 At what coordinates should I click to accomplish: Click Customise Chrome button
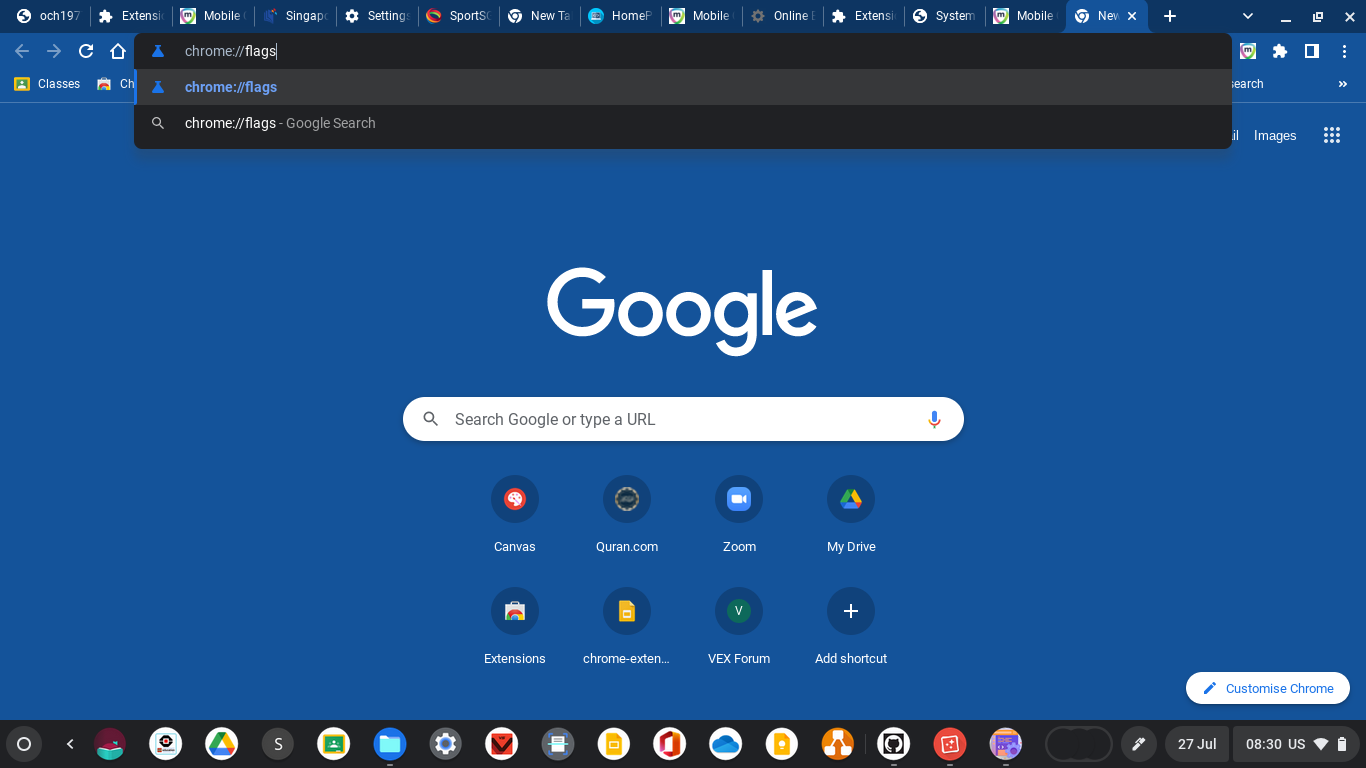[1267, 688]
